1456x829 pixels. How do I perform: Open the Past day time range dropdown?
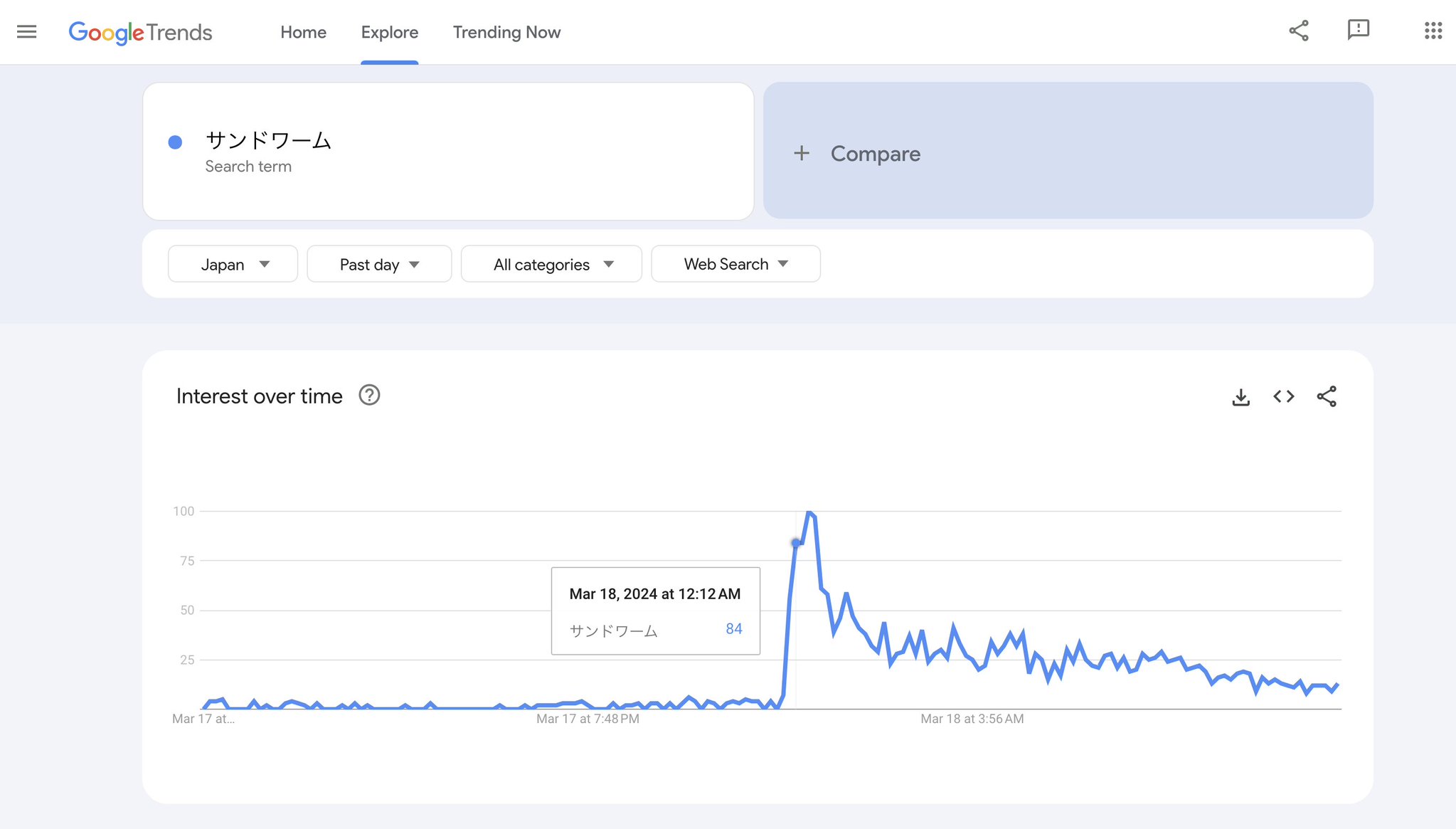[x=379, y=264]
